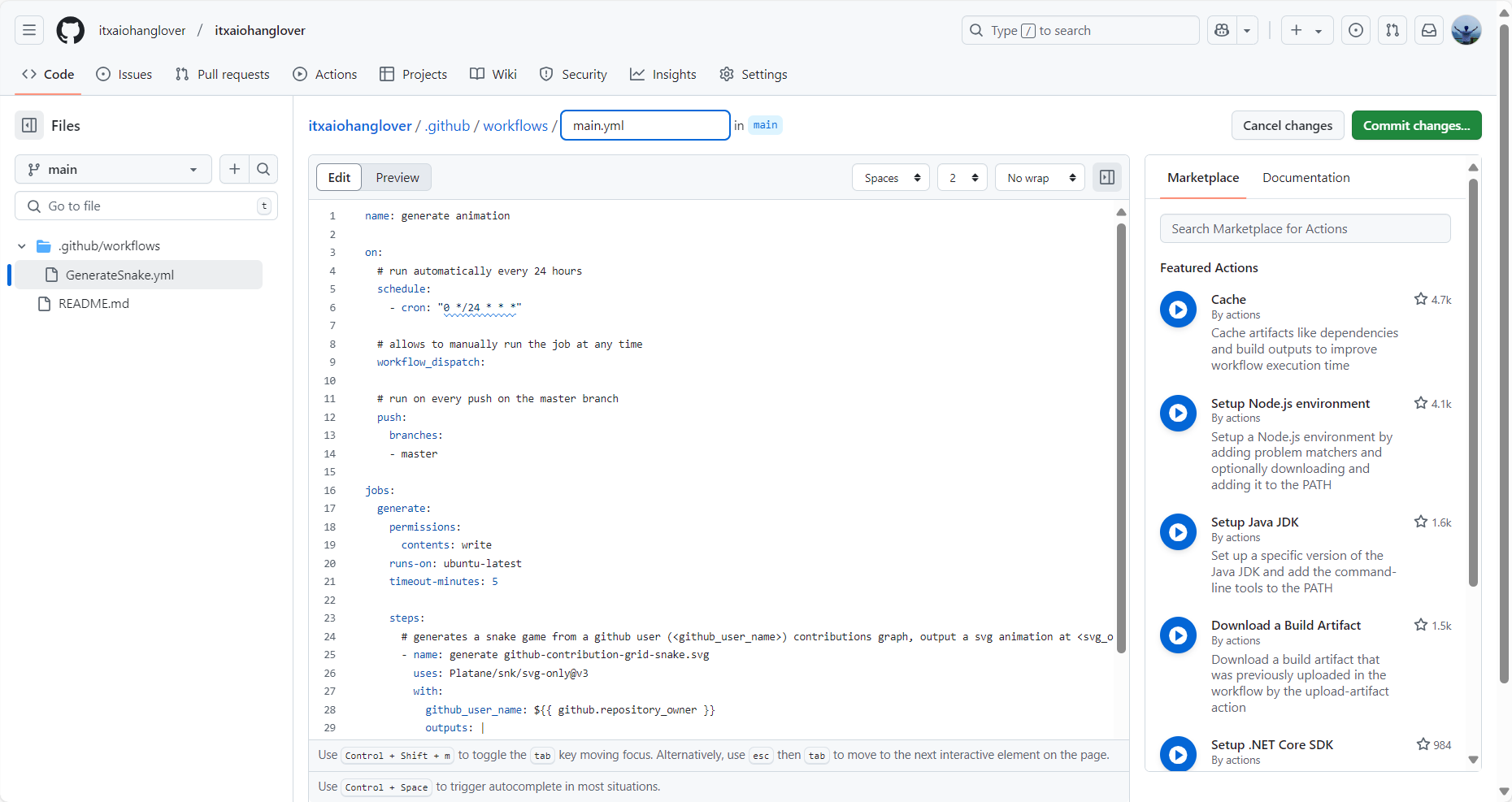View your pull requests from the header
The width and height of the screenshot is (1512, 802).
click(1392, 30)
